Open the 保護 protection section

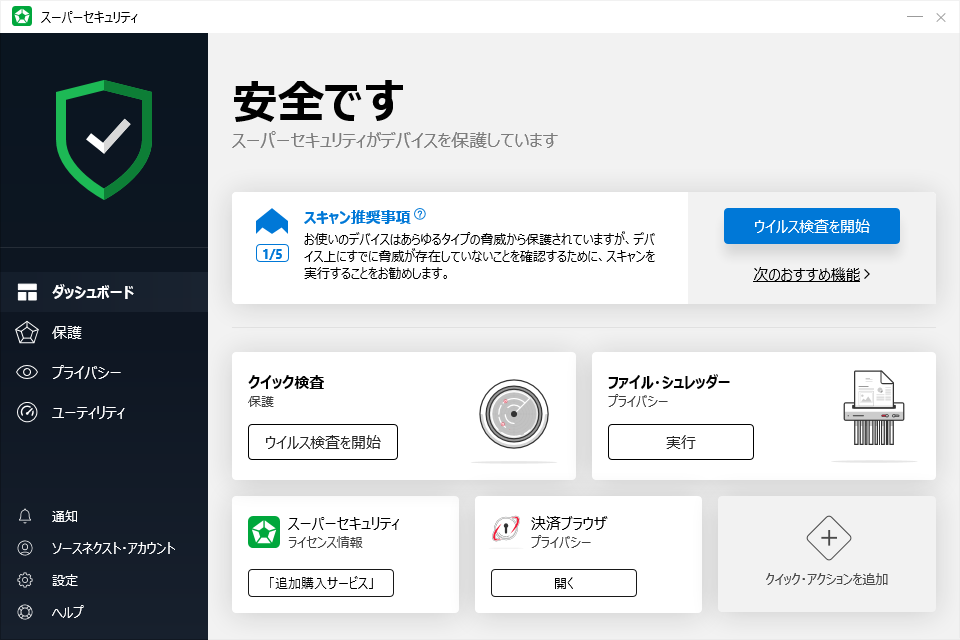pos(67,332)
